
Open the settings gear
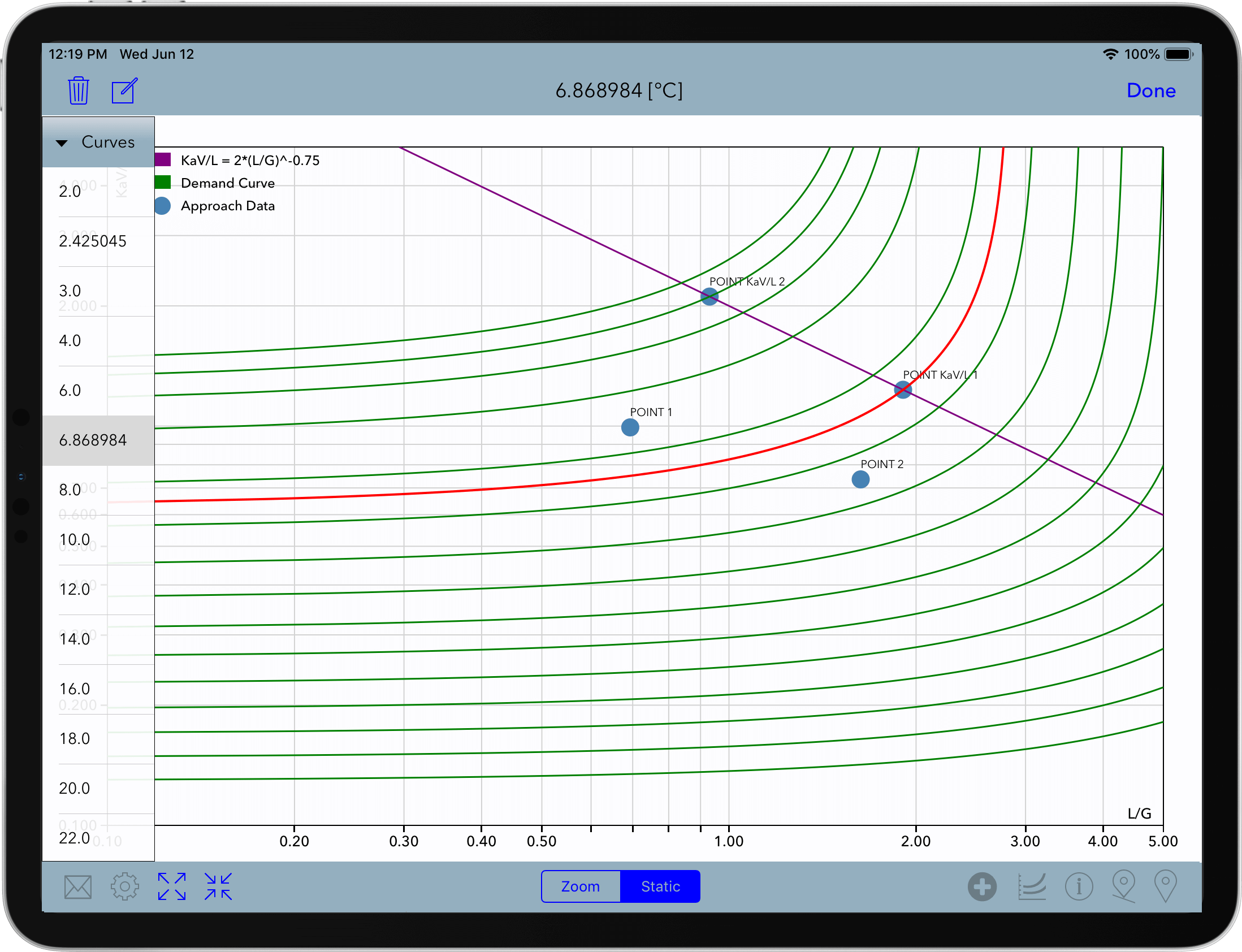point(125,886)
